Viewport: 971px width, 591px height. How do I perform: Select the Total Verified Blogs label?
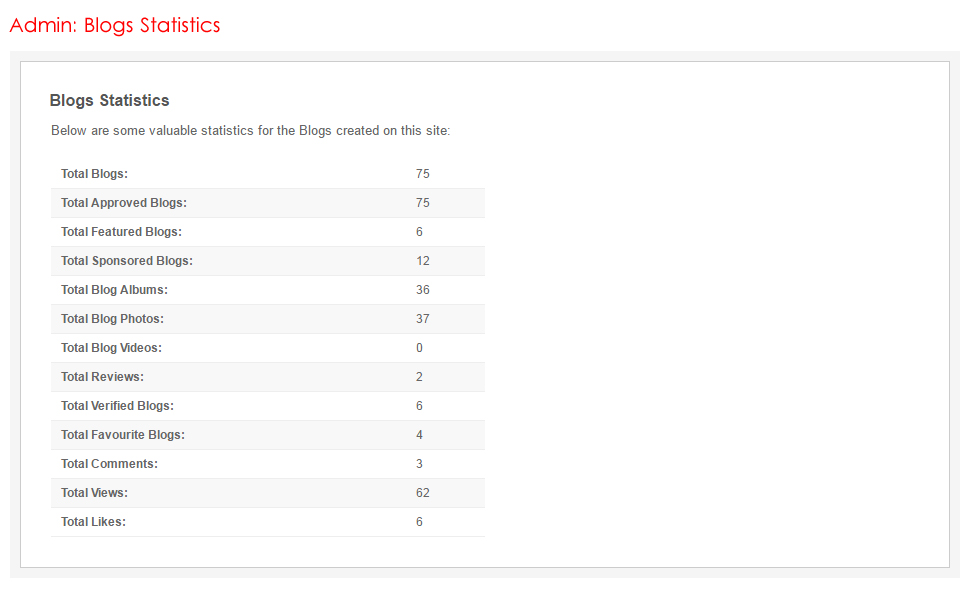[117, 406]
